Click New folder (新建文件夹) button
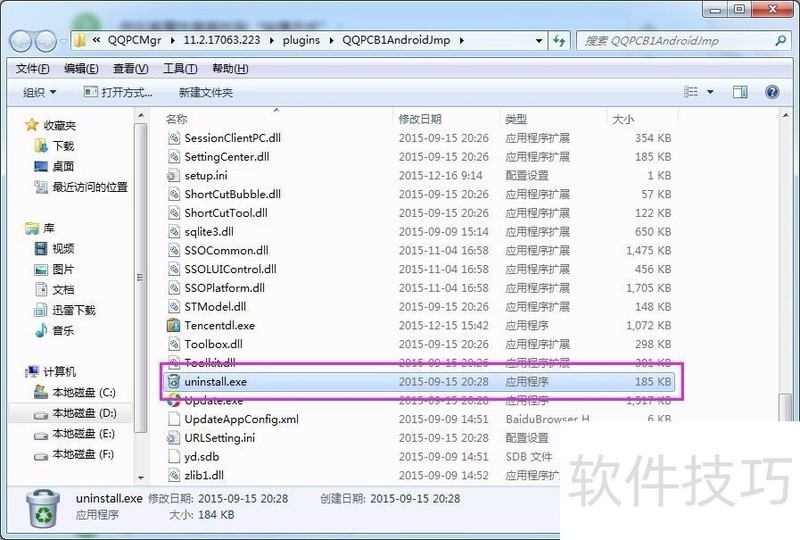 pos(206,92)
